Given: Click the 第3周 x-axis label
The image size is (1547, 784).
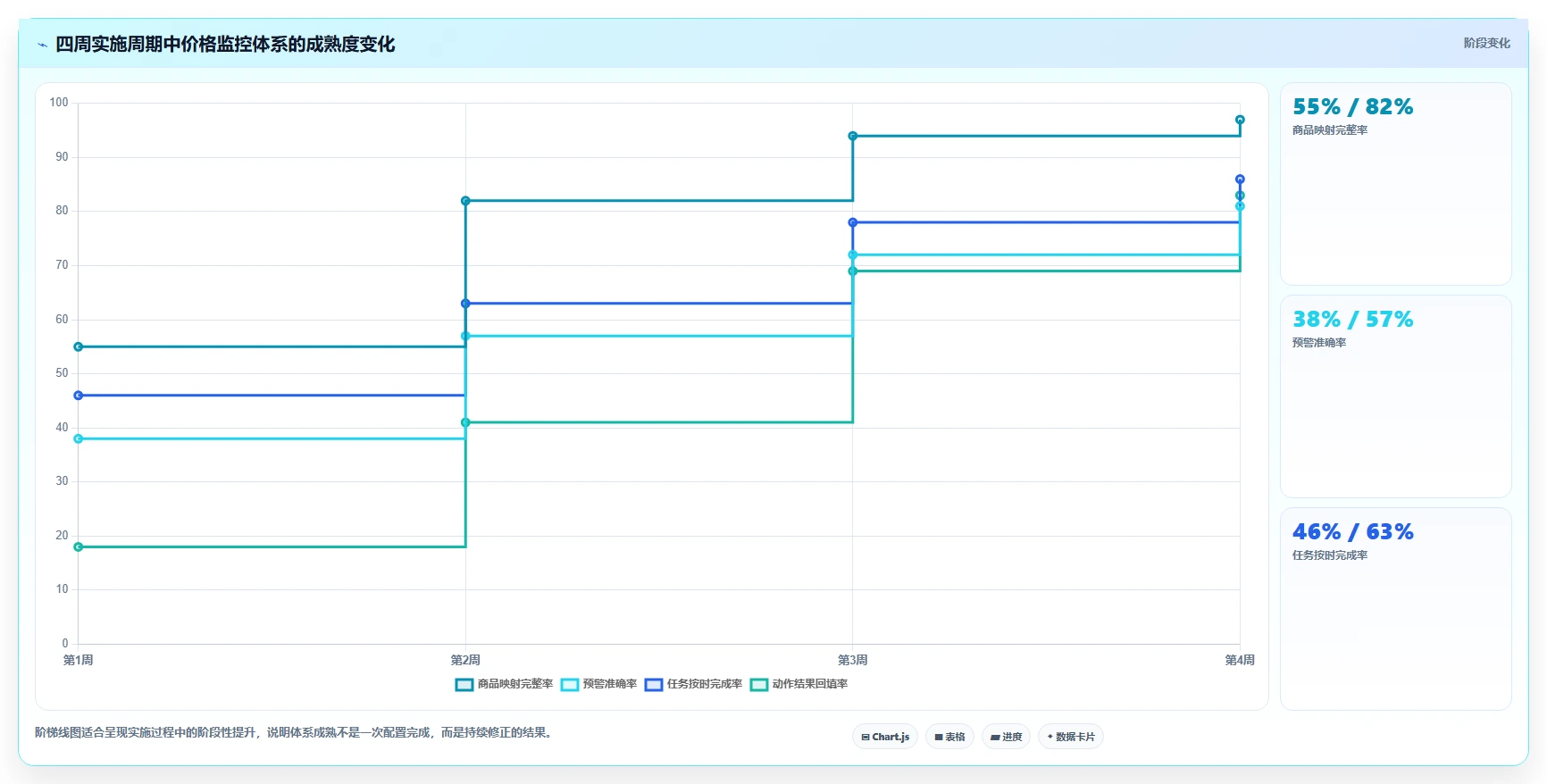Looking at the screenshot, I should point(853,660).
